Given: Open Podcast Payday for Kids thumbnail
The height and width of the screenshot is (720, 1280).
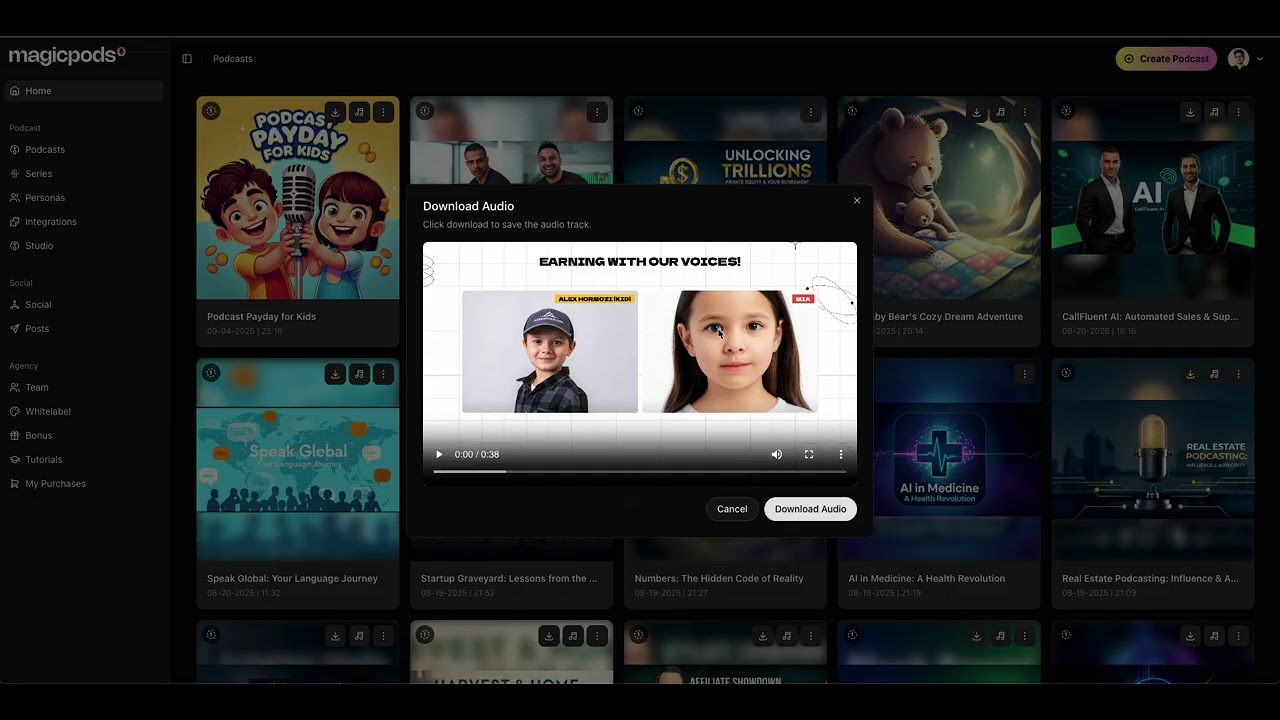Looking at the screenshot, I should pos(298,198).
